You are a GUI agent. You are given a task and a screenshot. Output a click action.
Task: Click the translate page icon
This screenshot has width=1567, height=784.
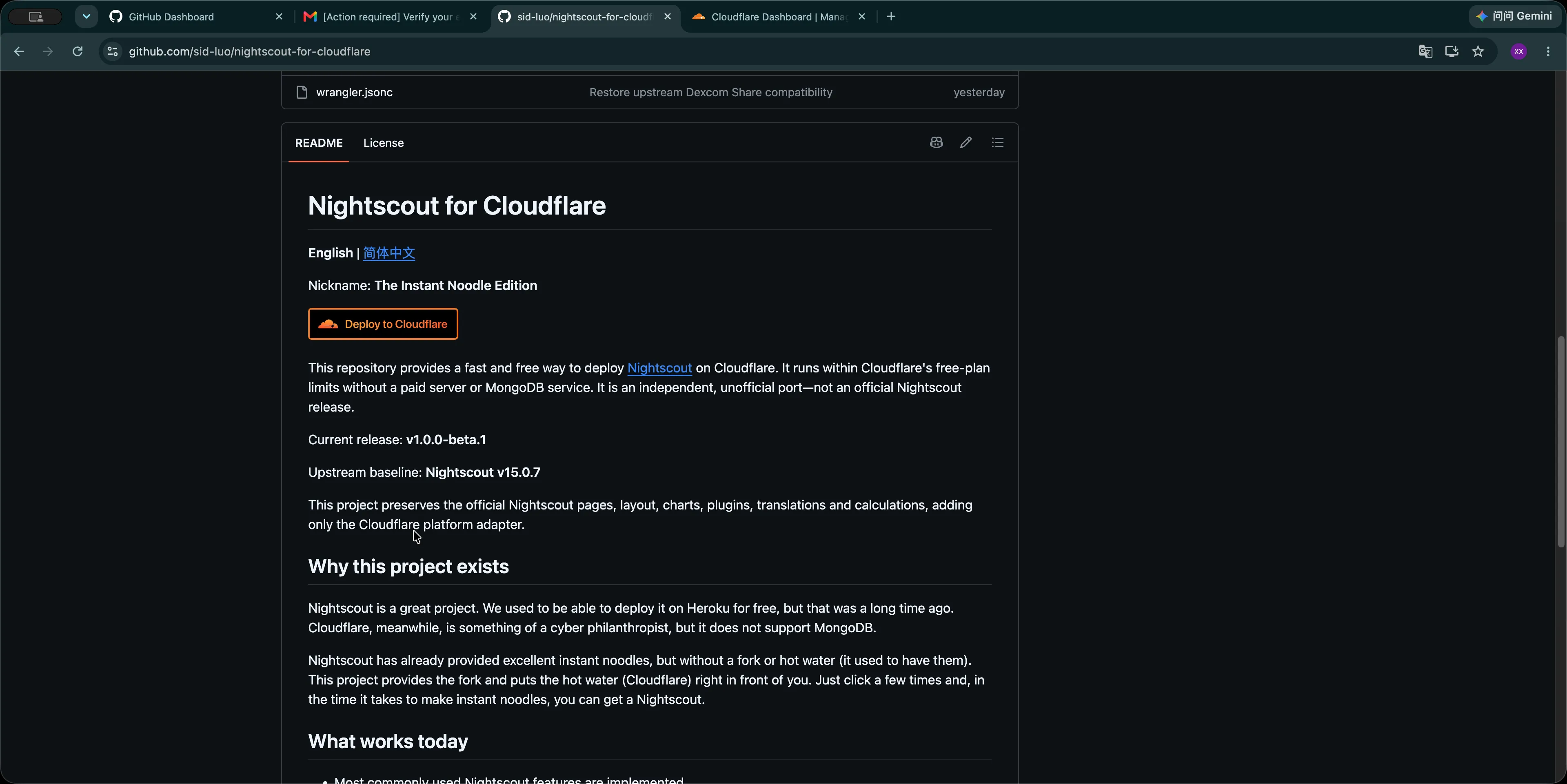1425,52
